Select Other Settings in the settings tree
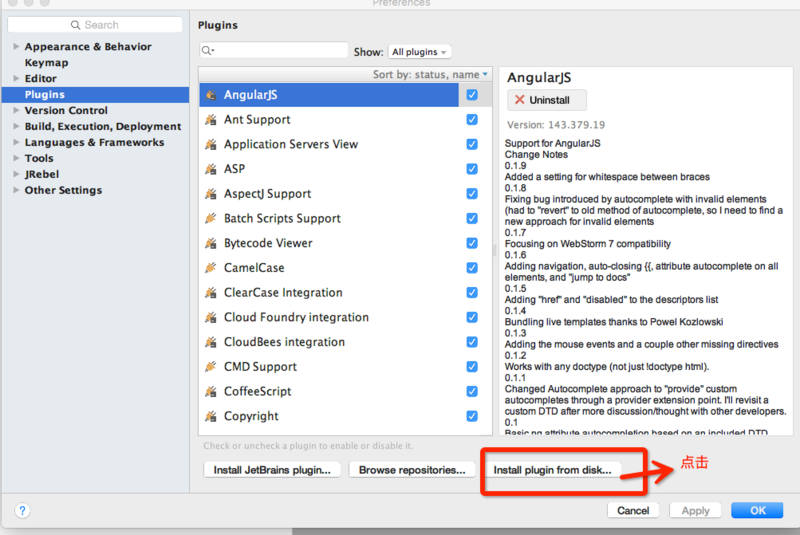The image size is (800, 535). [x=63, y=190]
